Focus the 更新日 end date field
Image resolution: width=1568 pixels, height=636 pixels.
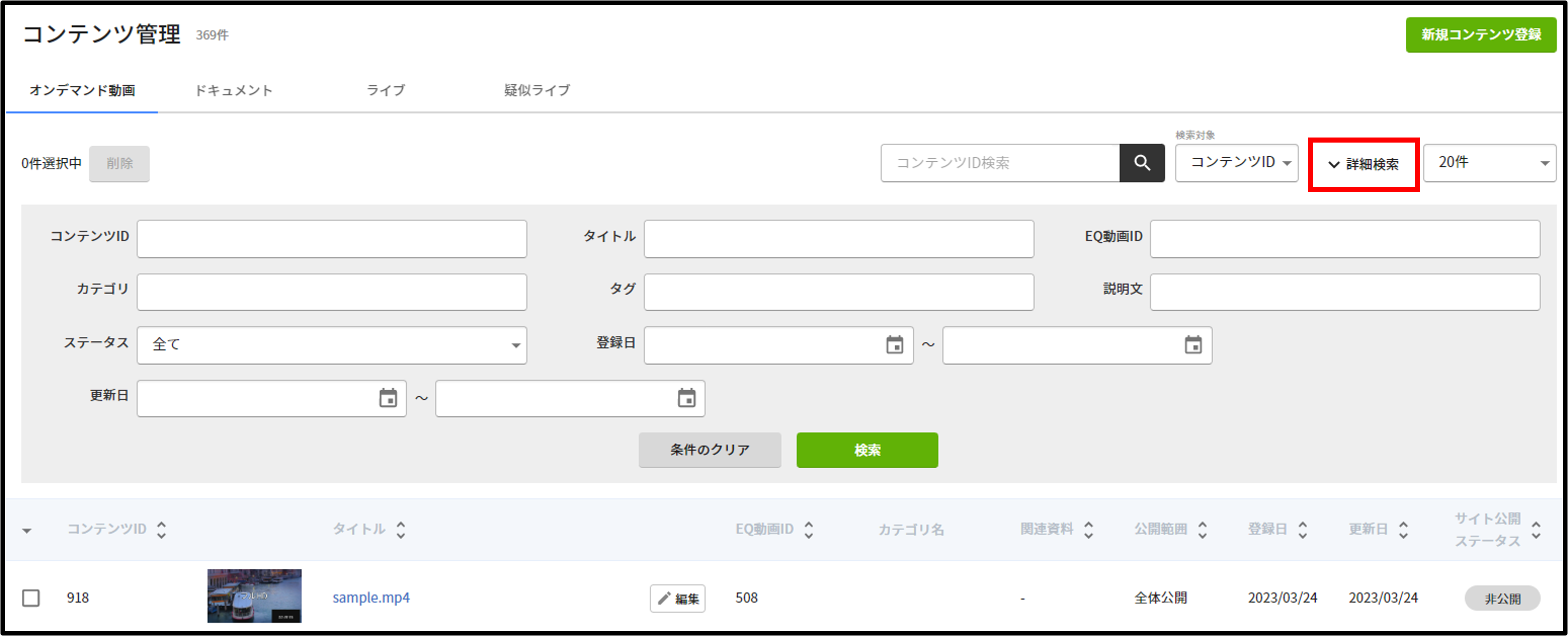570,398
